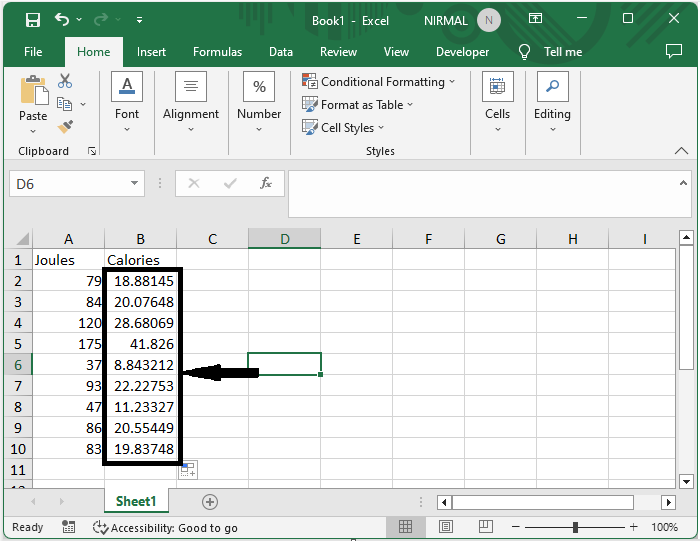The width and height of the screenshot is (700, 541).
Task: Expand the Paste options arrow
Action: [33, 131]
